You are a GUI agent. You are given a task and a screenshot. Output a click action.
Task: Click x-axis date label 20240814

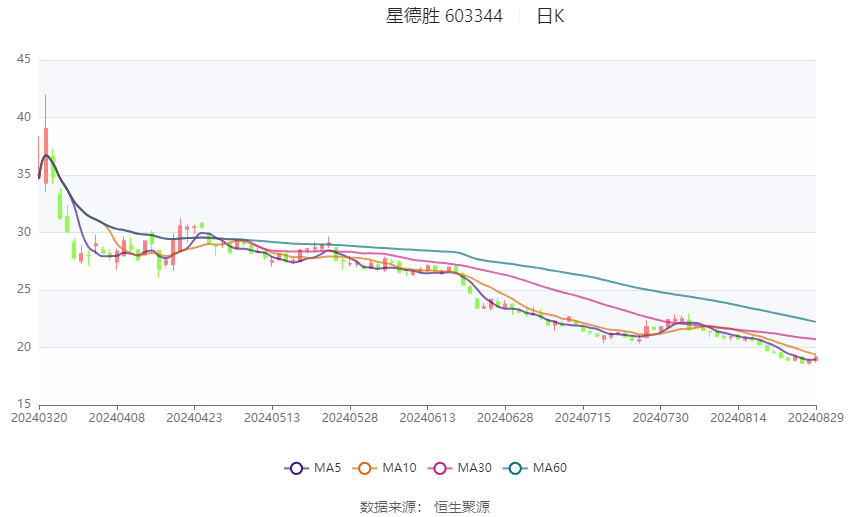[x=738, y=418]
